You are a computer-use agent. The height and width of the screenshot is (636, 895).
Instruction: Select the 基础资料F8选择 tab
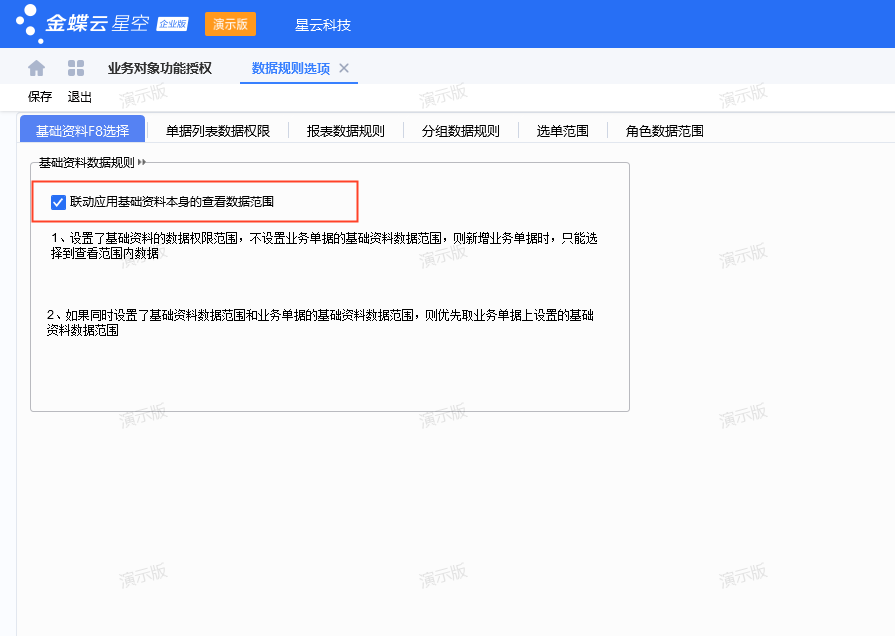click(x=82, y=130)
